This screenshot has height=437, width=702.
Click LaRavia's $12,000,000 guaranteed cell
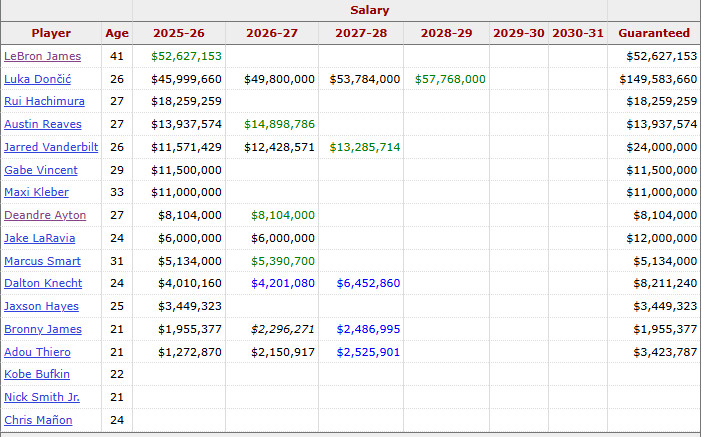(x=662, y=238)
